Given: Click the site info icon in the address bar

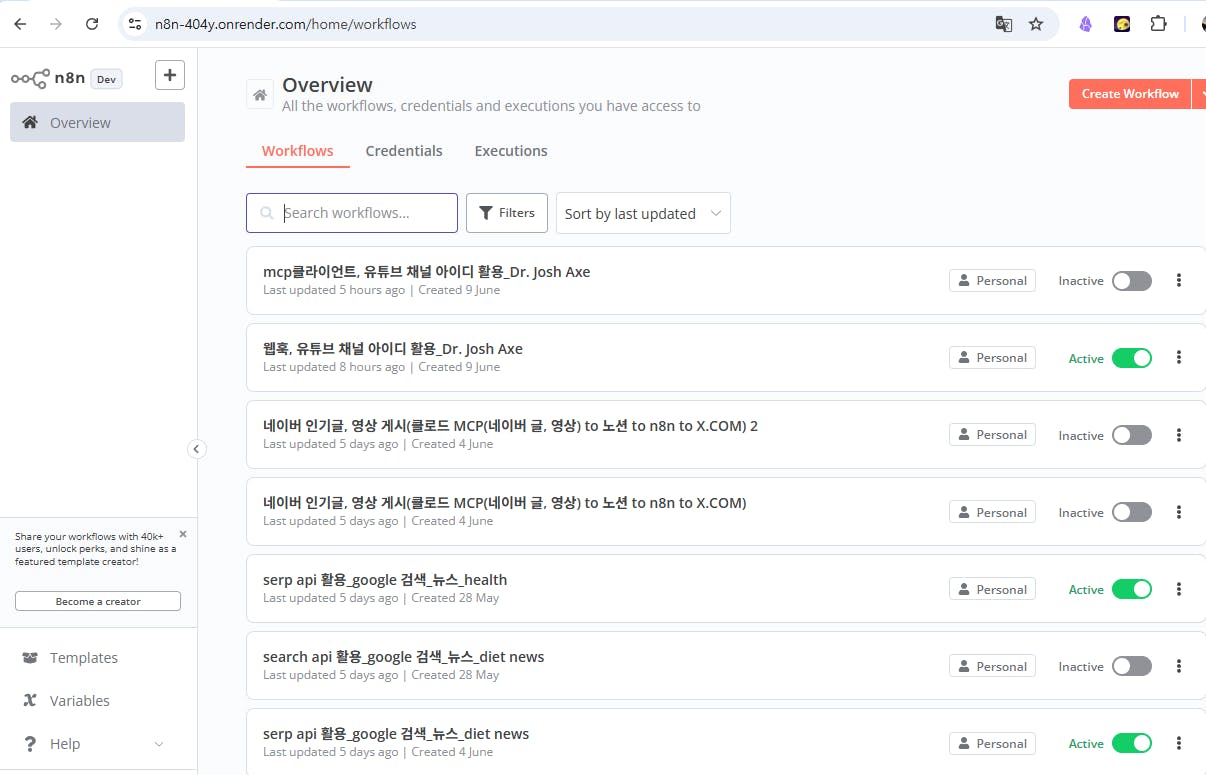Looking at the screenshot, I should click(x=136, y=24).
